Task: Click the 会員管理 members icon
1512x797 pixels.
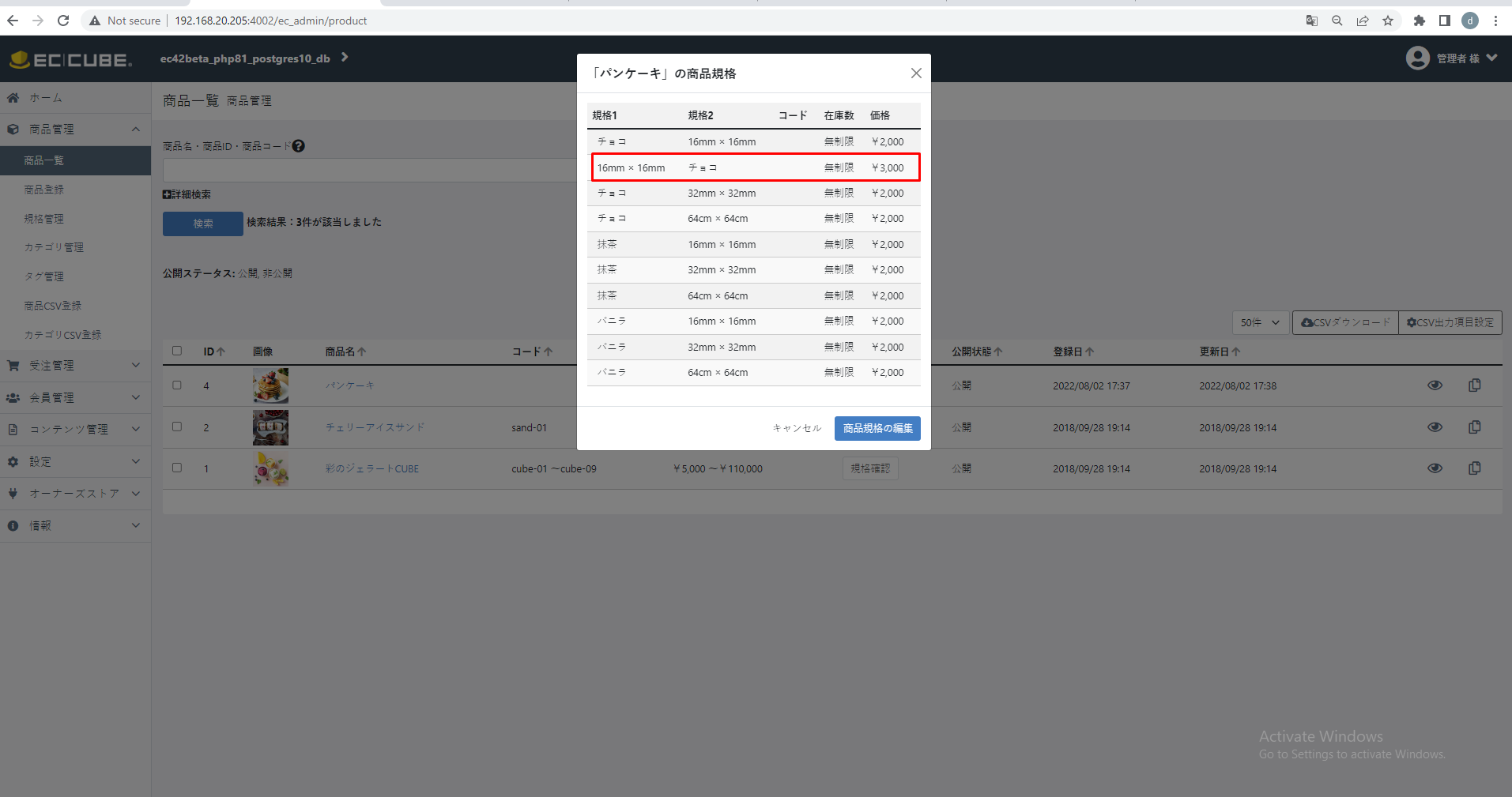Action: click(13, 397)
